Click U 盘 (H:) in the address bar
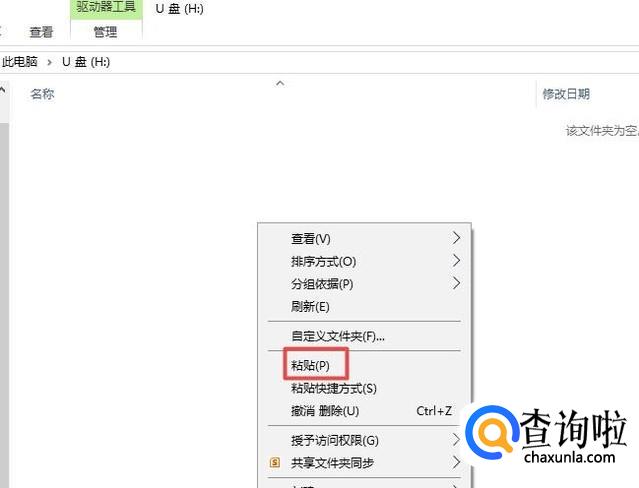639x488 pixels. tap(86, 62)
